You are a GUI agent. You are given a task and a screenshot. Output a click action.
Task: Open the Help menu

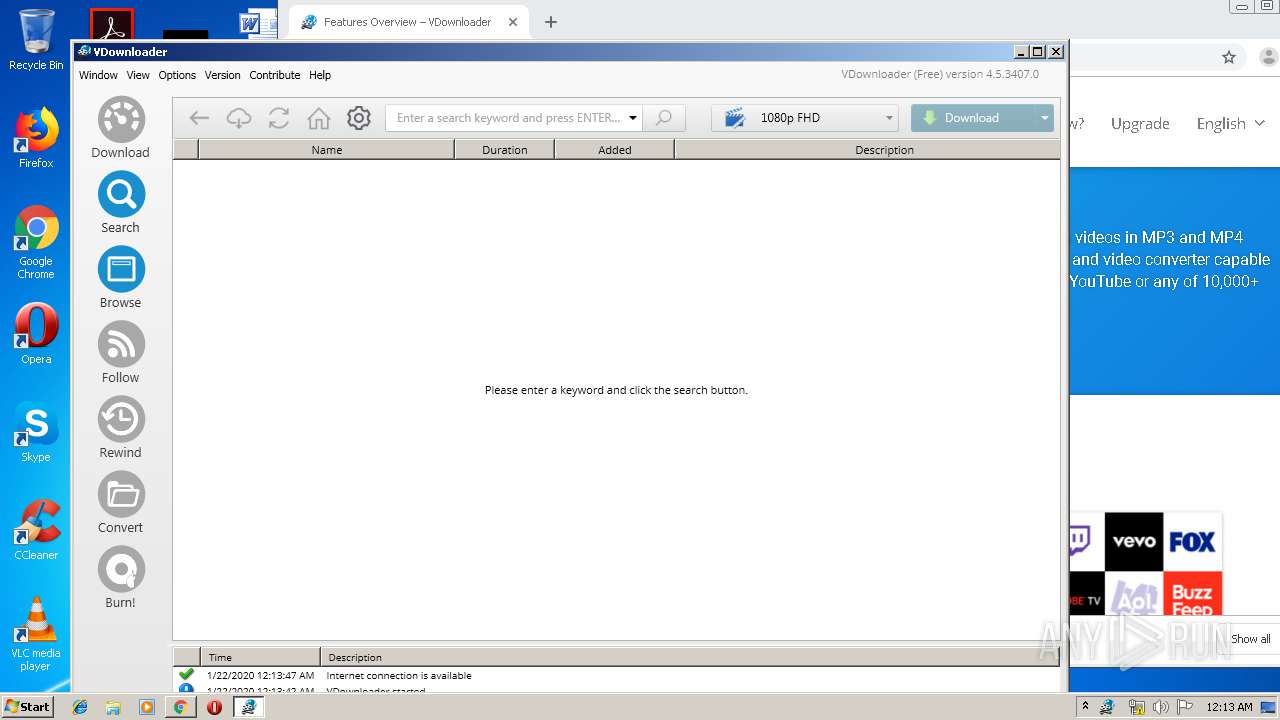click(x=320, y=75)
